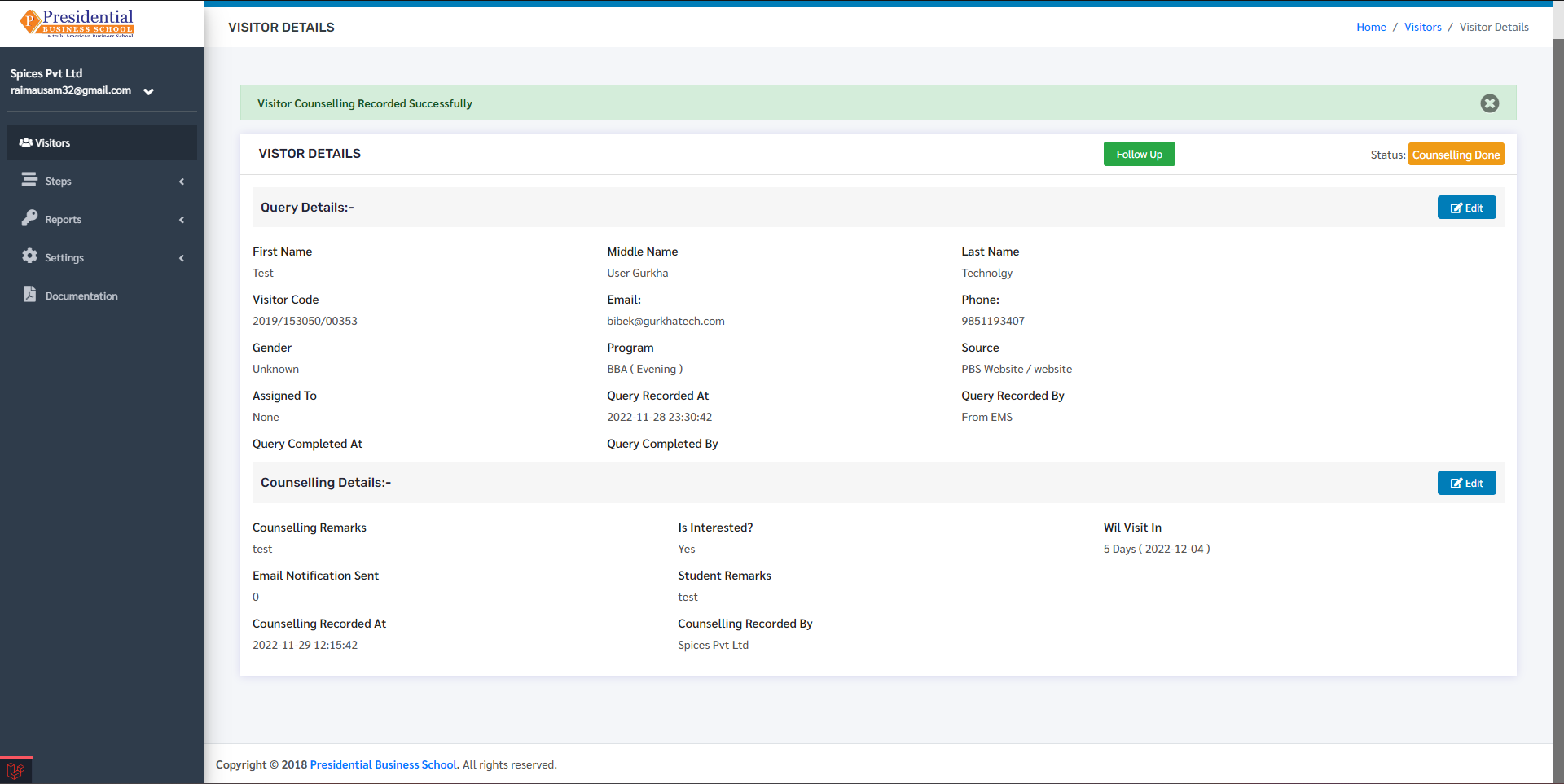This screenshot has width=1564, height=784.
Task: Open the user account dropdown arrow
Action: click(x=148, y=91)
